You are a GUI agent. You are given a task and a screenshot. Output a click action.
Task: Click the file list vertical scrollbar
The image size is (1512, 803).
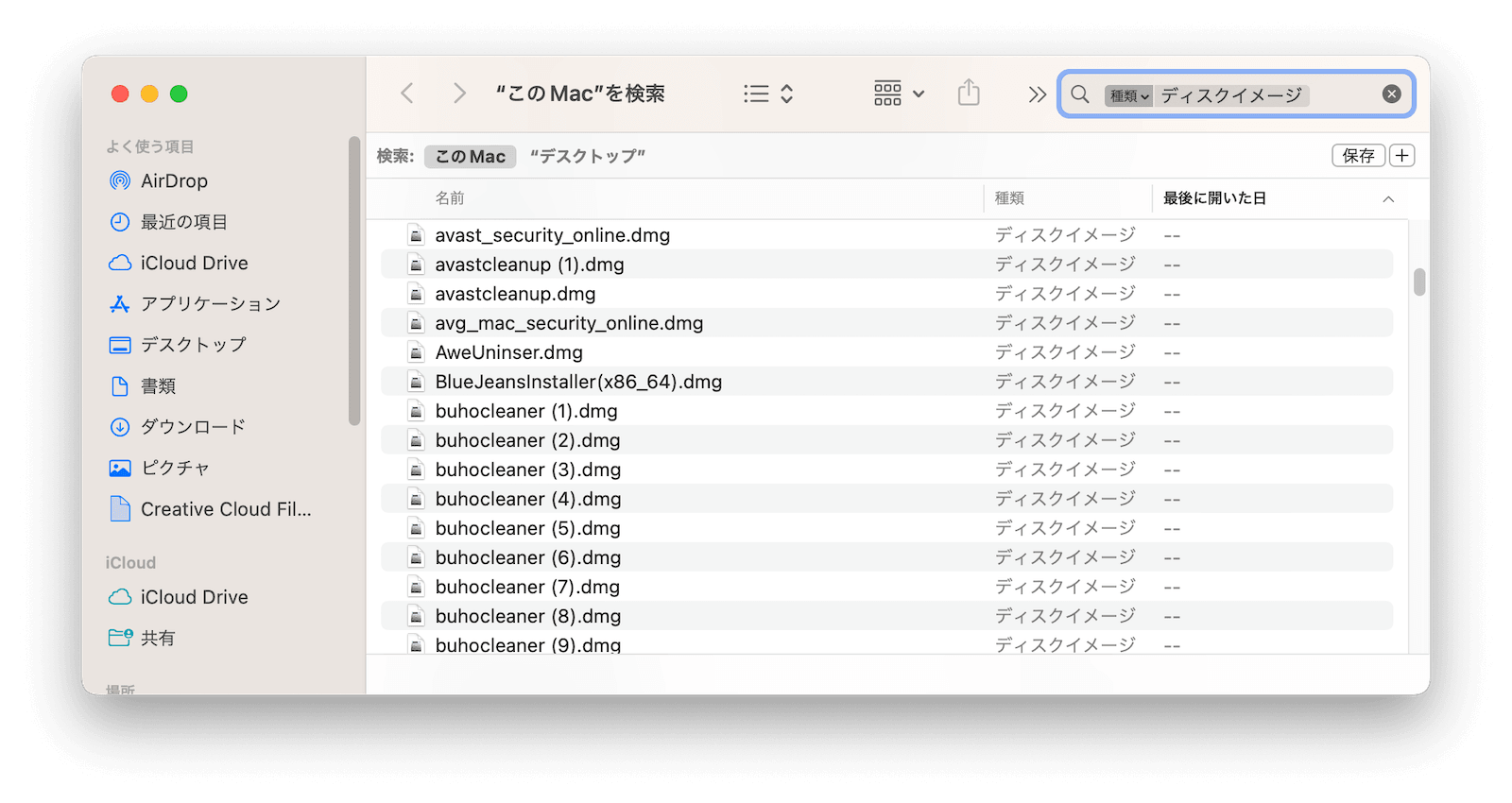point(1418,282)
